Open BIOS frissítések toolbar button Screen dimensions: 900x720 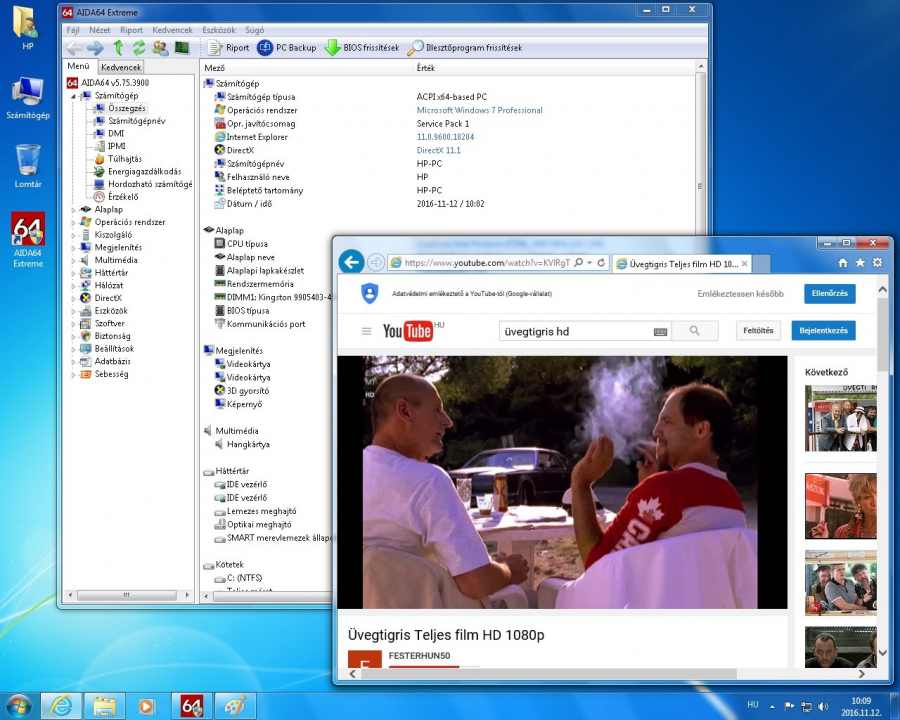tap(362, 48)
